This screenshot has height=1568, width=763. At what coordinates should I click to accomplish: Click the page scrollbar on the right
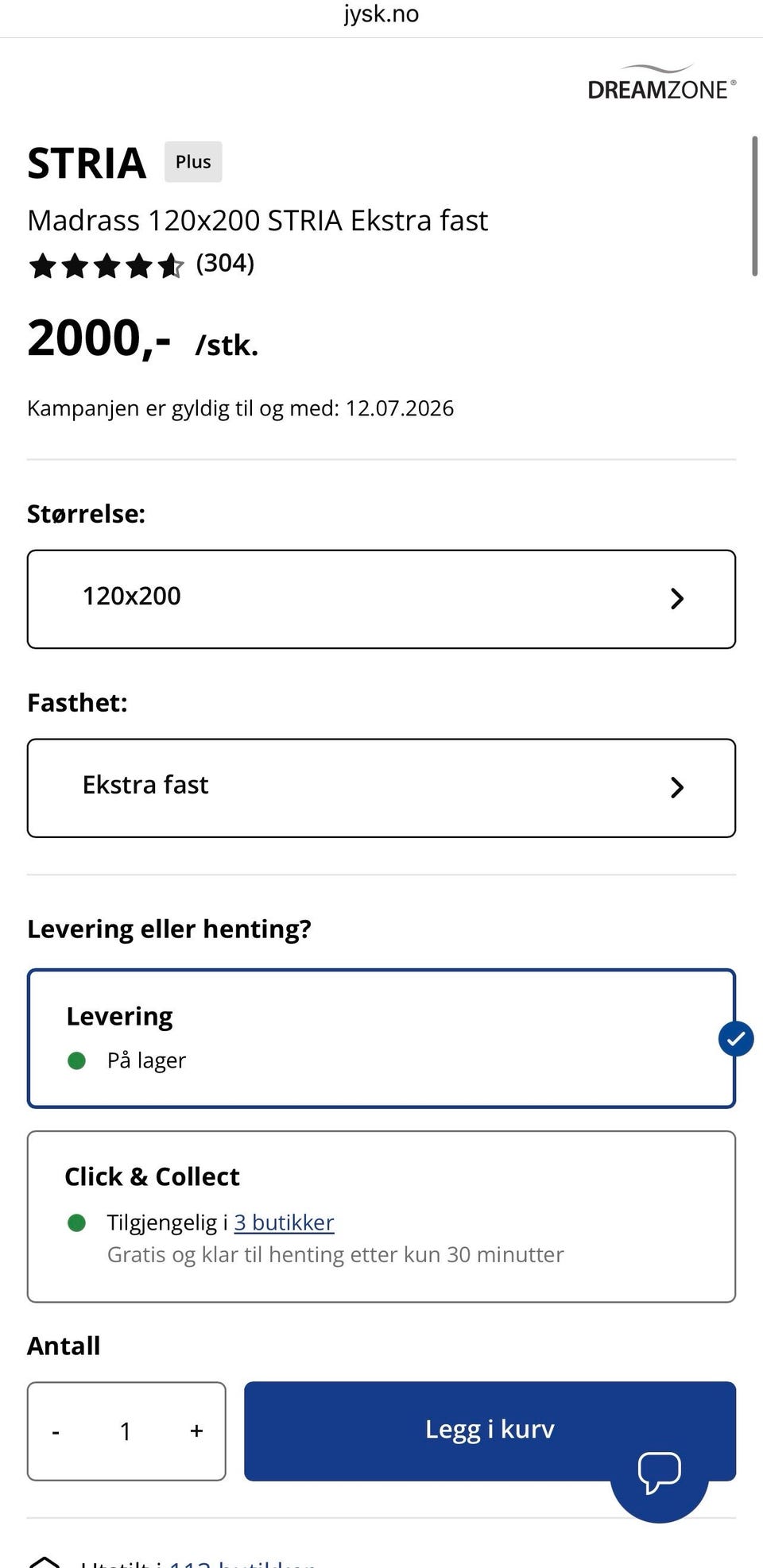tap(755, 207)
